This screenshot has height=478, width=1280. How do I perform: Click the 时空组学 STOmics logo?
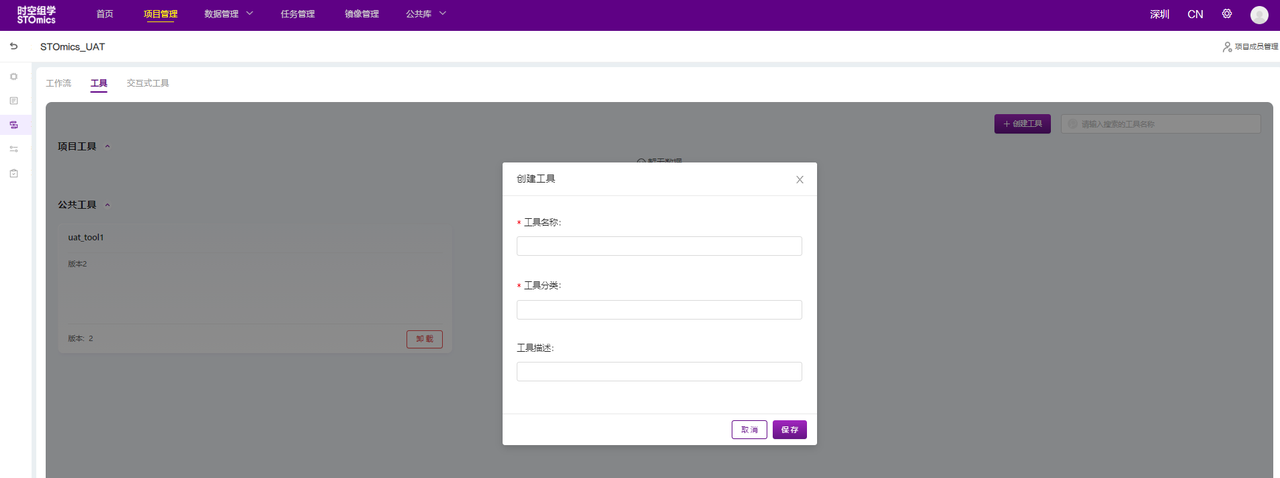point(37,15)
